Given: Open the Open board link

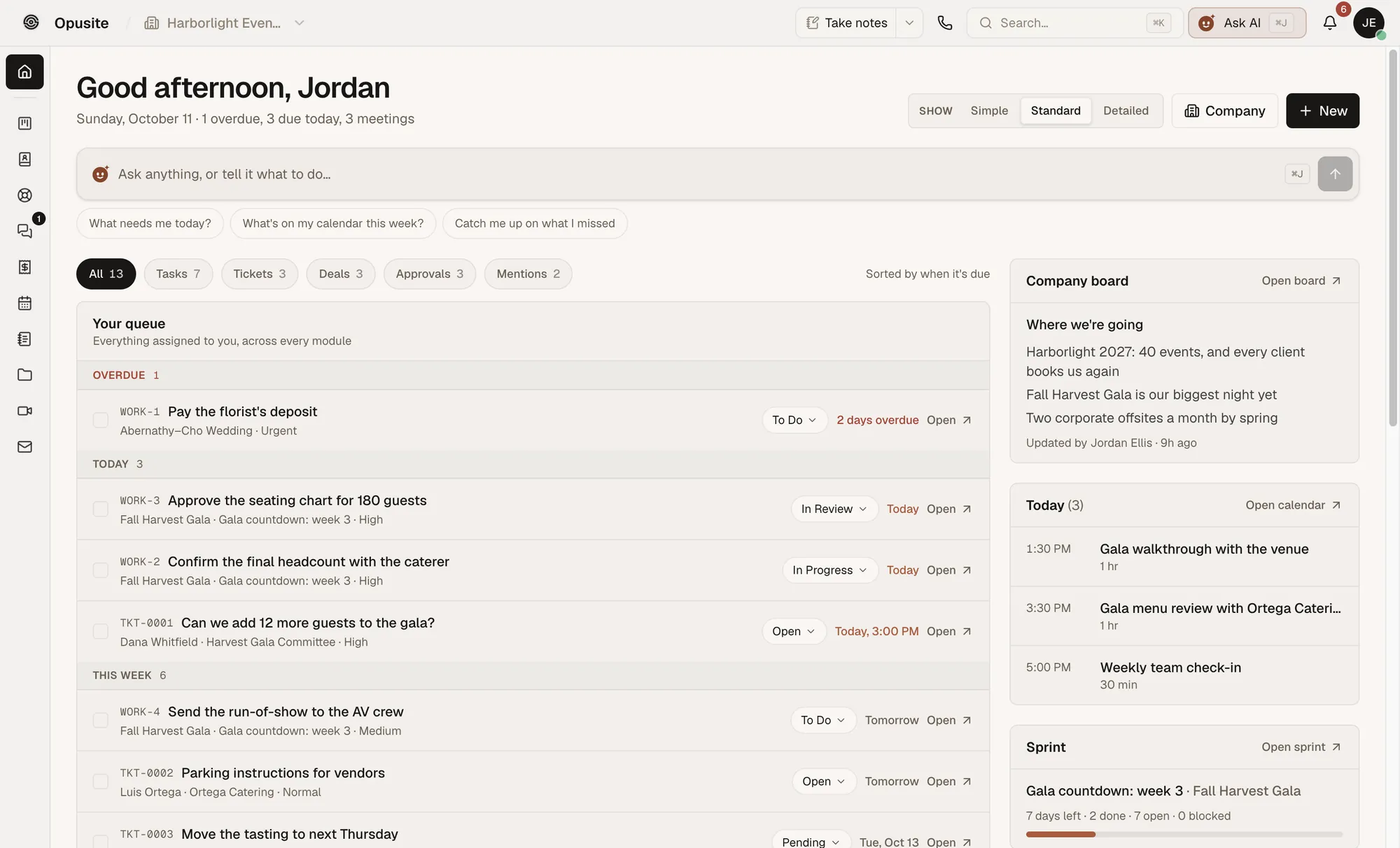Looking at the screenshot, I should pyautogui.click(x=1301, y=281).
